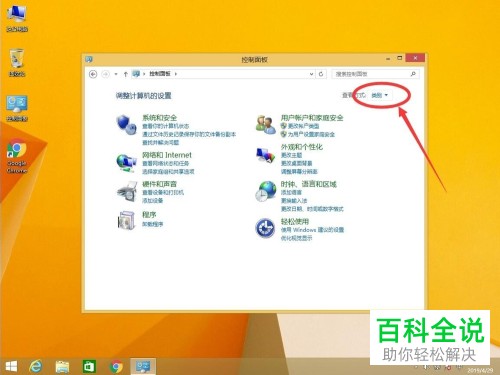Image resolution: width=500 pixels, height=375 pixels.
Task: Open the 硬件和声音 heading link
Action: click(x=159, y=184)
